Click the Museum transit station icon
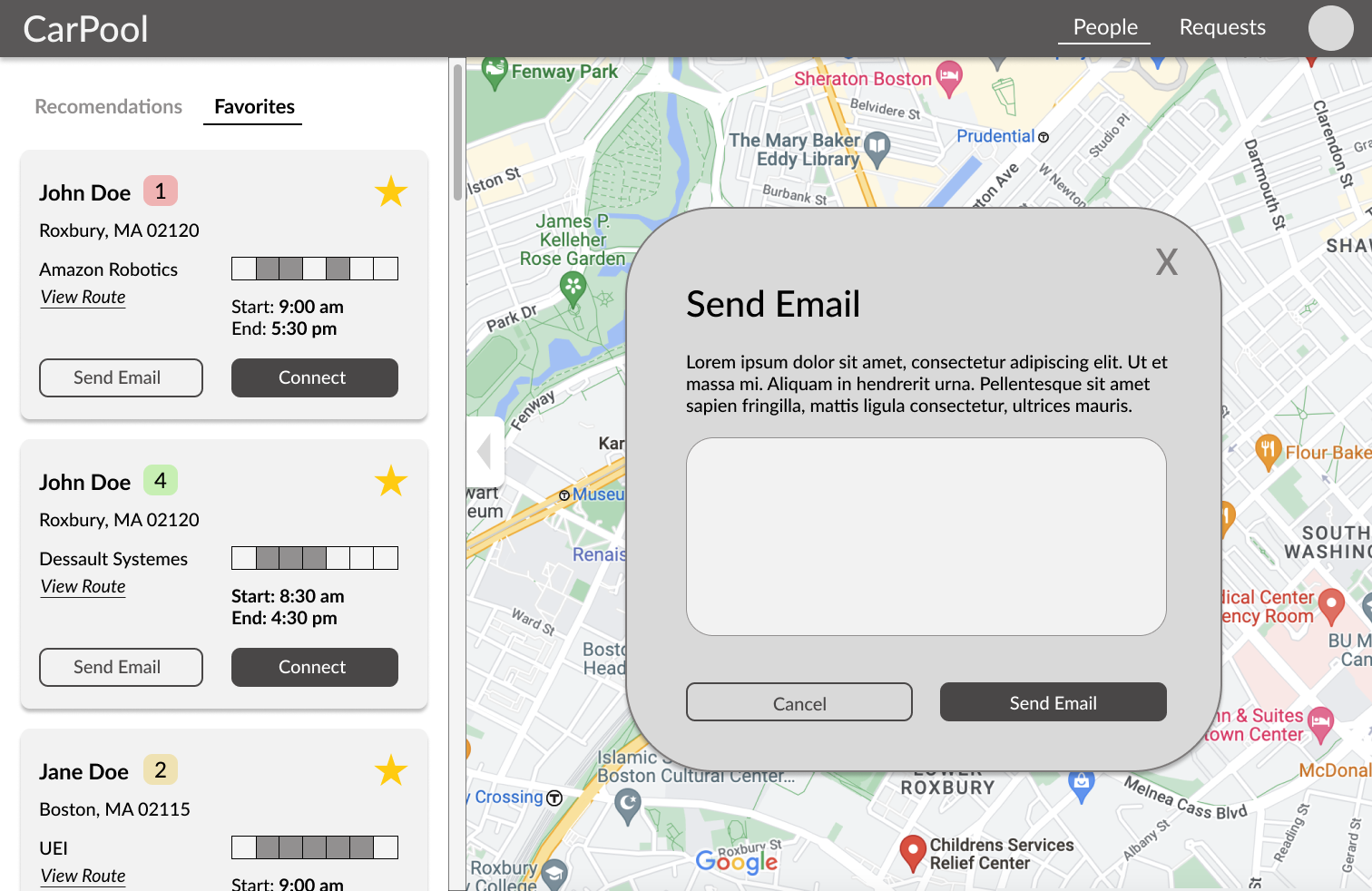Image resolution: width=1372 pixels, height=891 pixels. pyautogui.click(x=564, y=495)
